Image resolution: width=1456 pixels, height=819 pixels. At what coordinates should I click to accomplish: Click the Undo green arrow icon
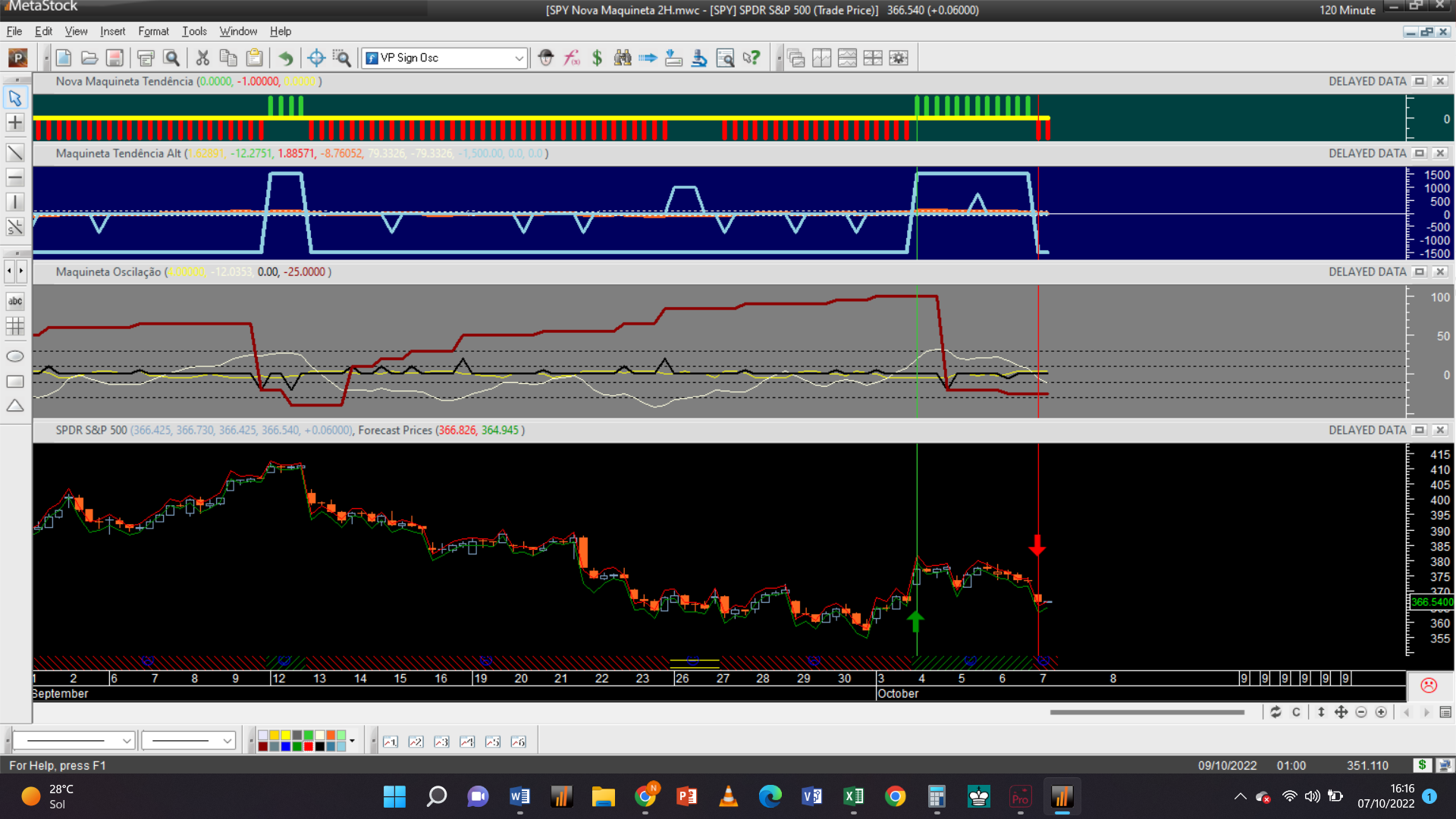point(286,58)
